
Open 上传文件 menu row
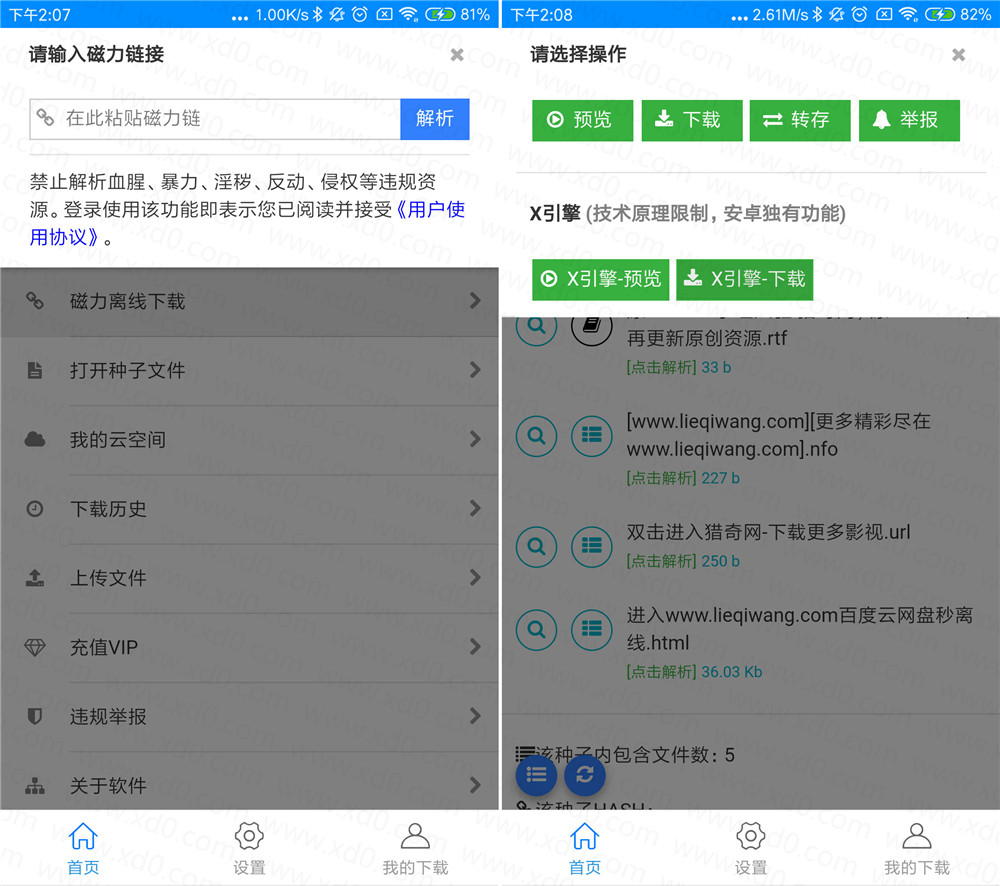249,578
